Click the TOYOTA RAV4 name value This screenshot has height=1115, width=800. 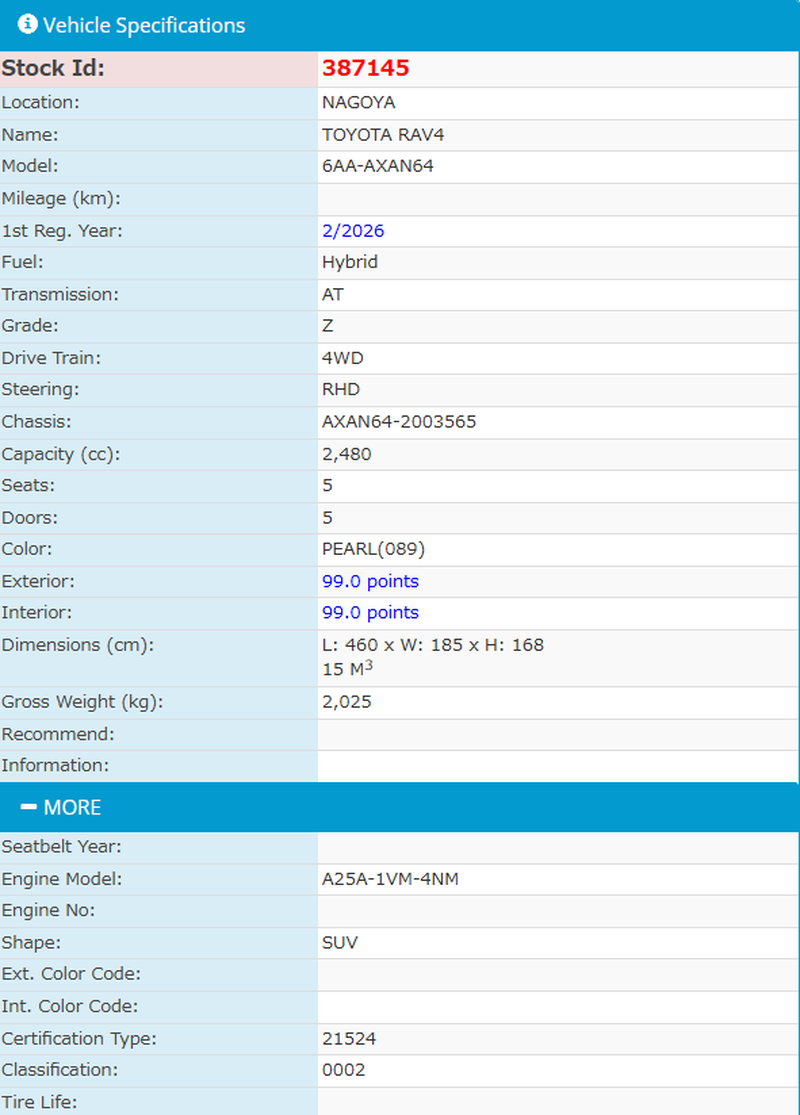(x=383, y=134)
